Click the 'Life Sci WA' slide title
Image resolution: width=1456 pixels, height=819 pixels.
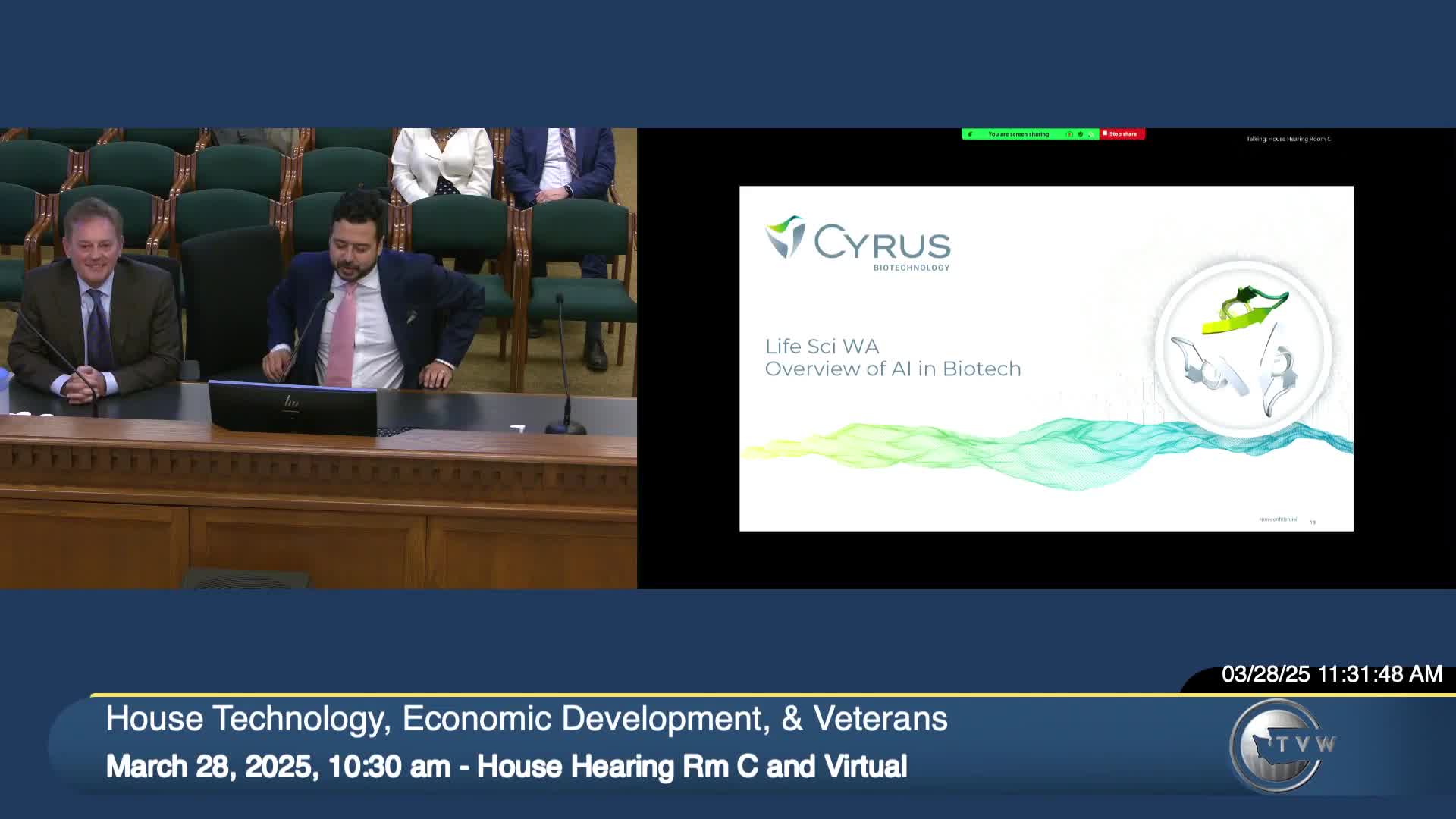(x=822, y=346)
